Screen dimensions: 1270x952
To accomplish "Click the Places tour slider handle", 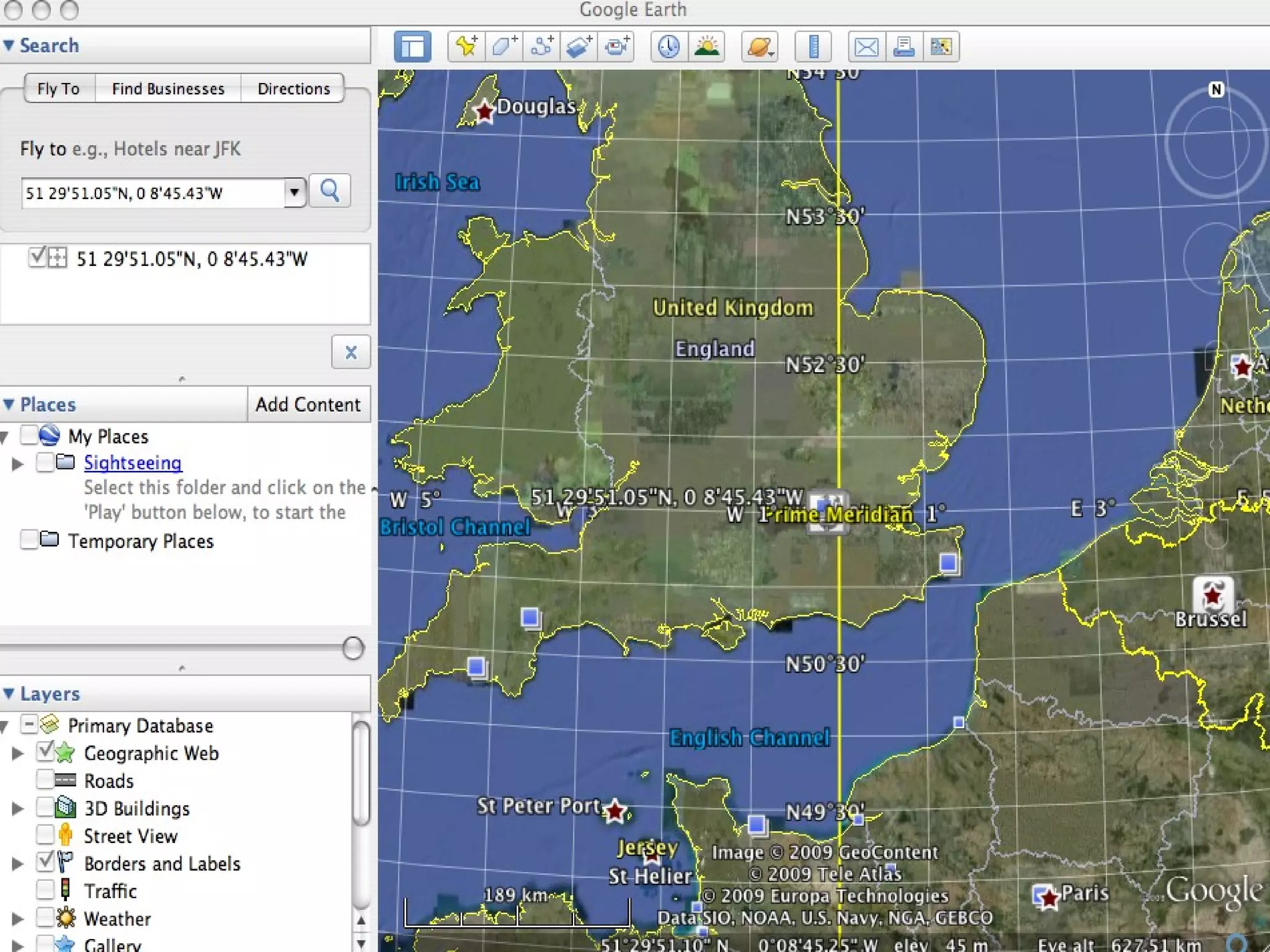I will click(x=353, y=648).
